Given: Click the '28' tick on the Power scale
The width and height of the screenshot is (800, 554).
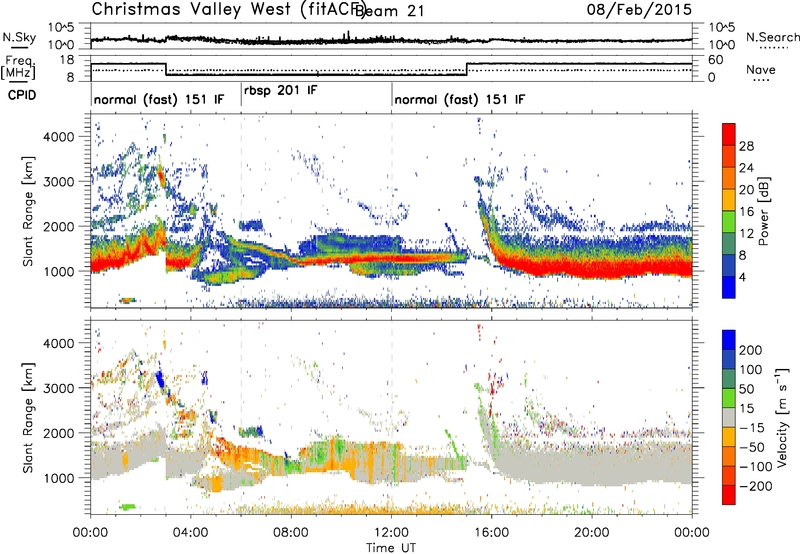Looking at the screenshot, I should (746, 146).
